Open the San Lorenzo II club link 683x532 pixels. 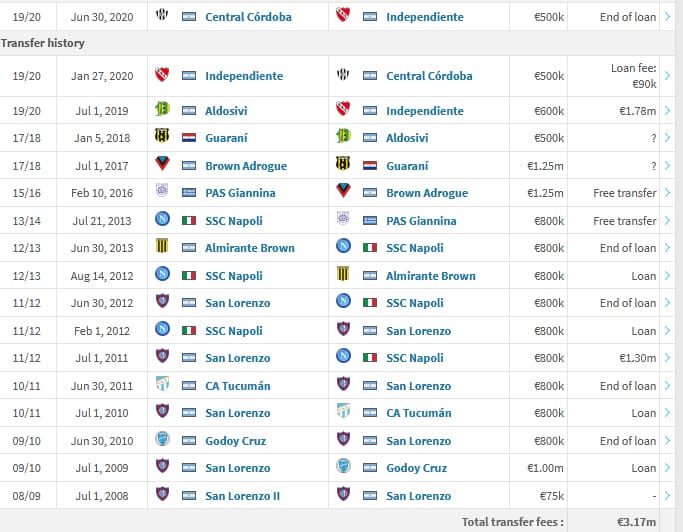(243, 495)
